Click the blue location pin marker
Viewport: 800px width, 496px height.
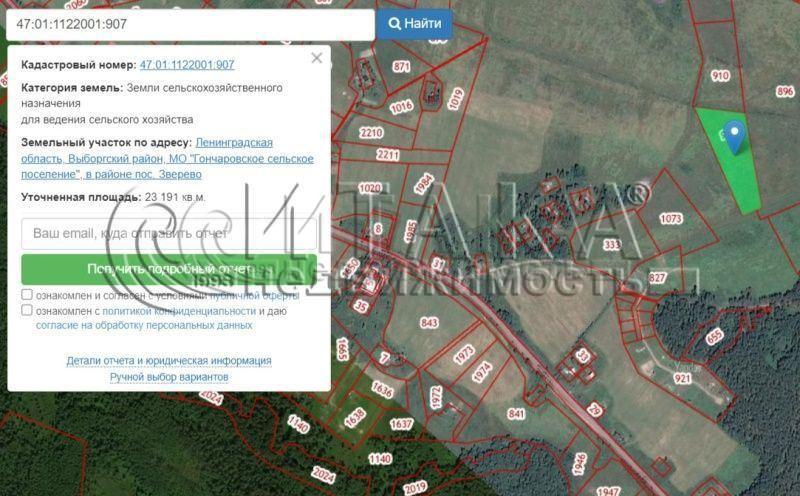[735, 135]
